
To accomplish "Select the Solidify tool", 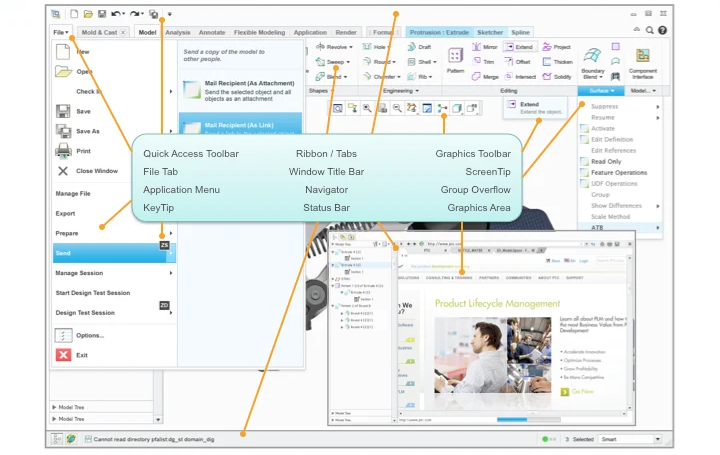I will coord(555,76).
